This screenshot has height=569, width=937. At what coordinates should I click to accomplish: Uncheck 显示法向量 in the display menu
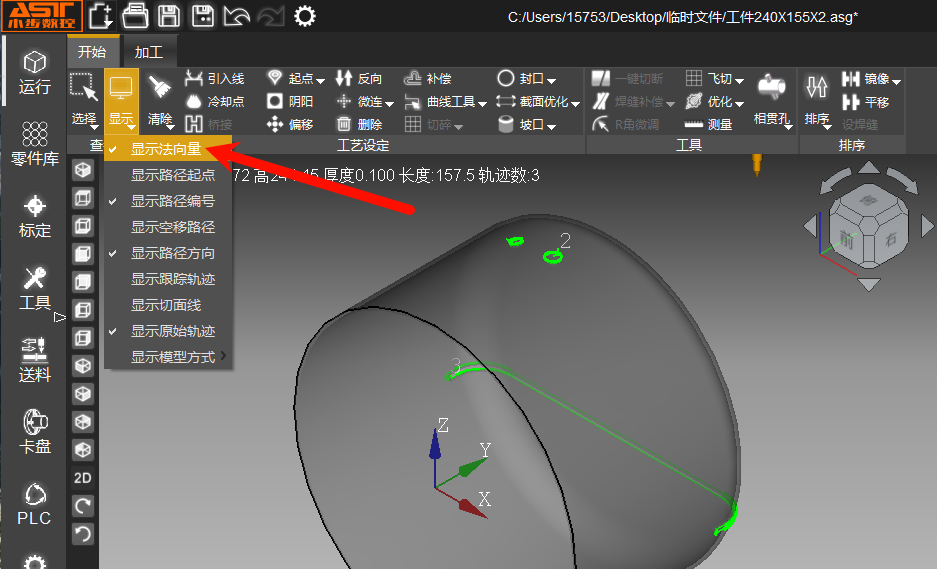point(166,149)
